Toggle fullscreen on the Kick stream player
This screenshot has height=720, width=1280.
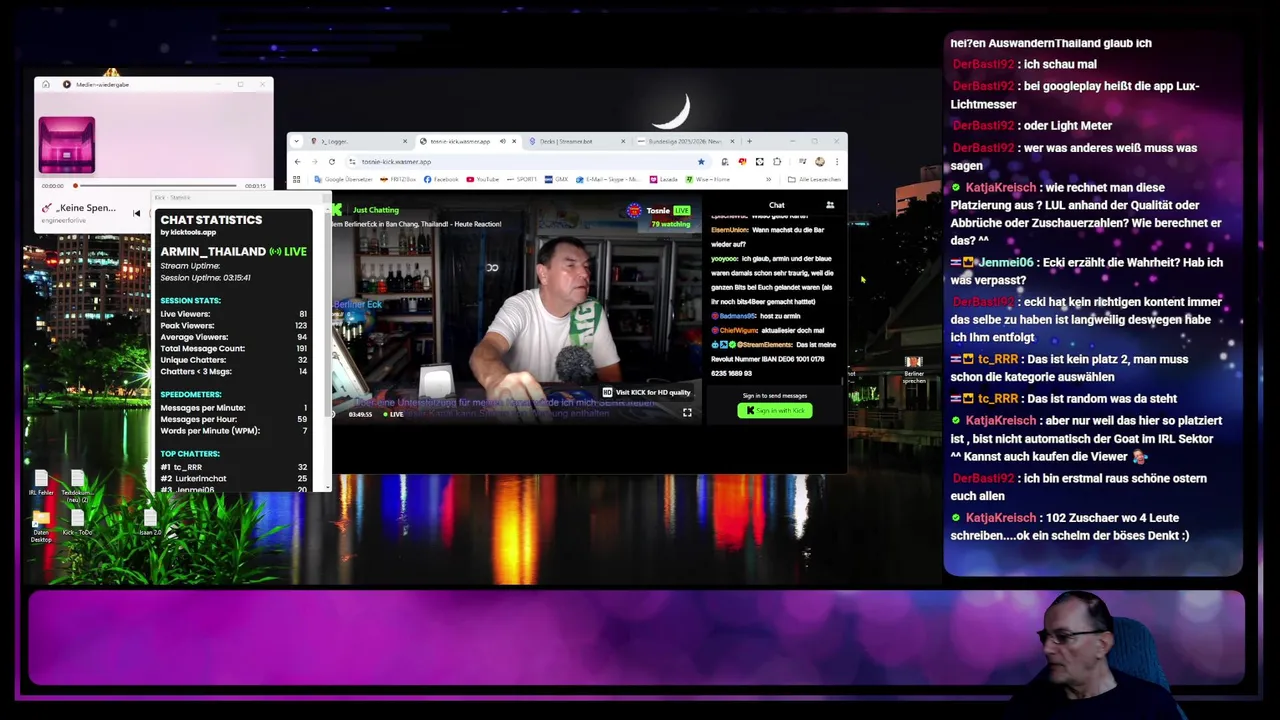[687, 413]
